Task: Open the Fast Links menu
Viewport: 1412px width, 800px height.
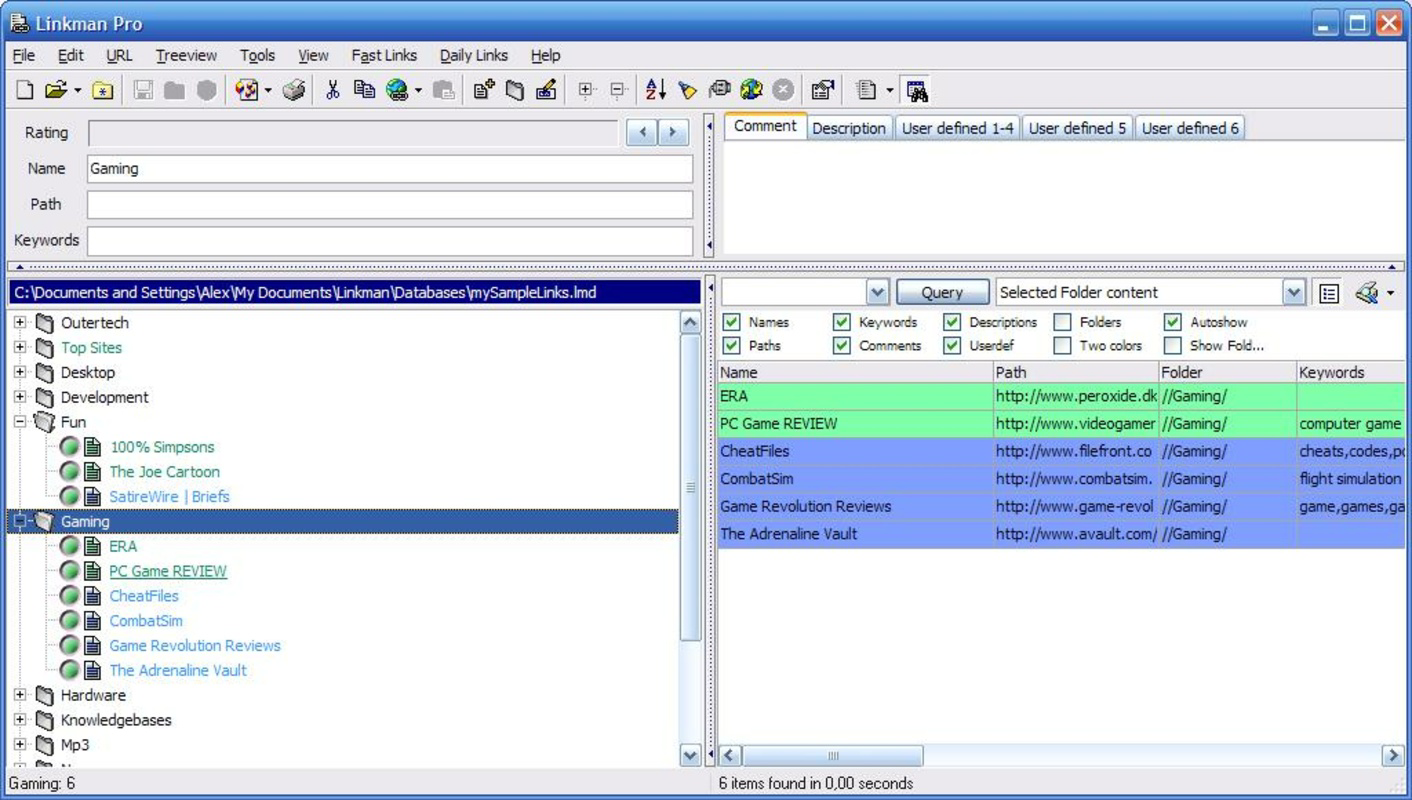Action: 384,55
